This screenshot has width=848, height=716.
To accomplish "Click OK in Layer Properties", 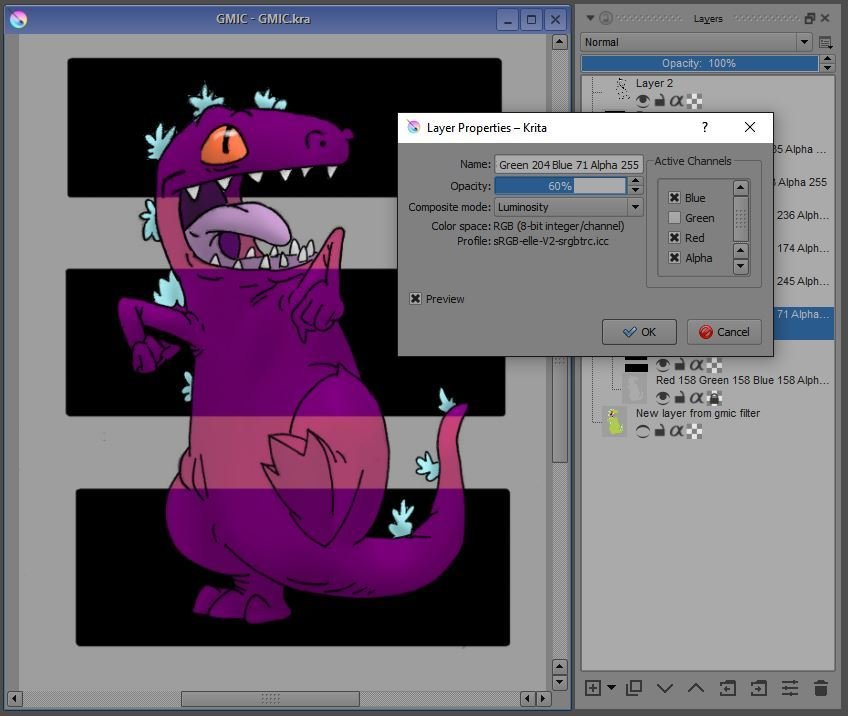I will (x=639, y=332).
